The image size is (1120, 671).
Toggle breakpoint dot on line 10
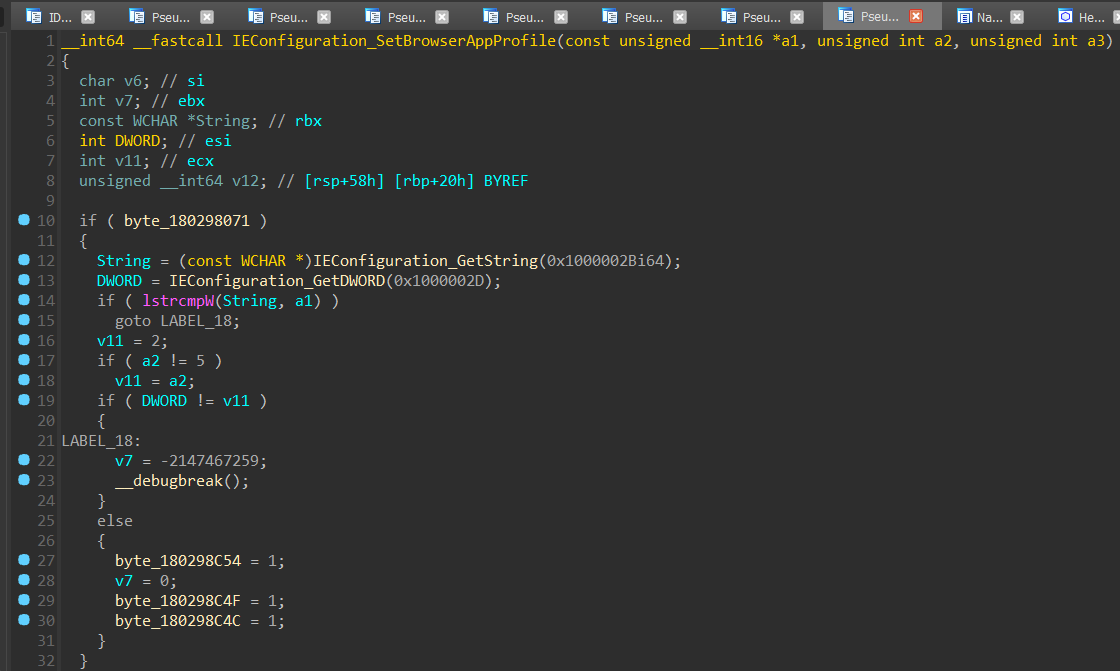click(24, 220)
